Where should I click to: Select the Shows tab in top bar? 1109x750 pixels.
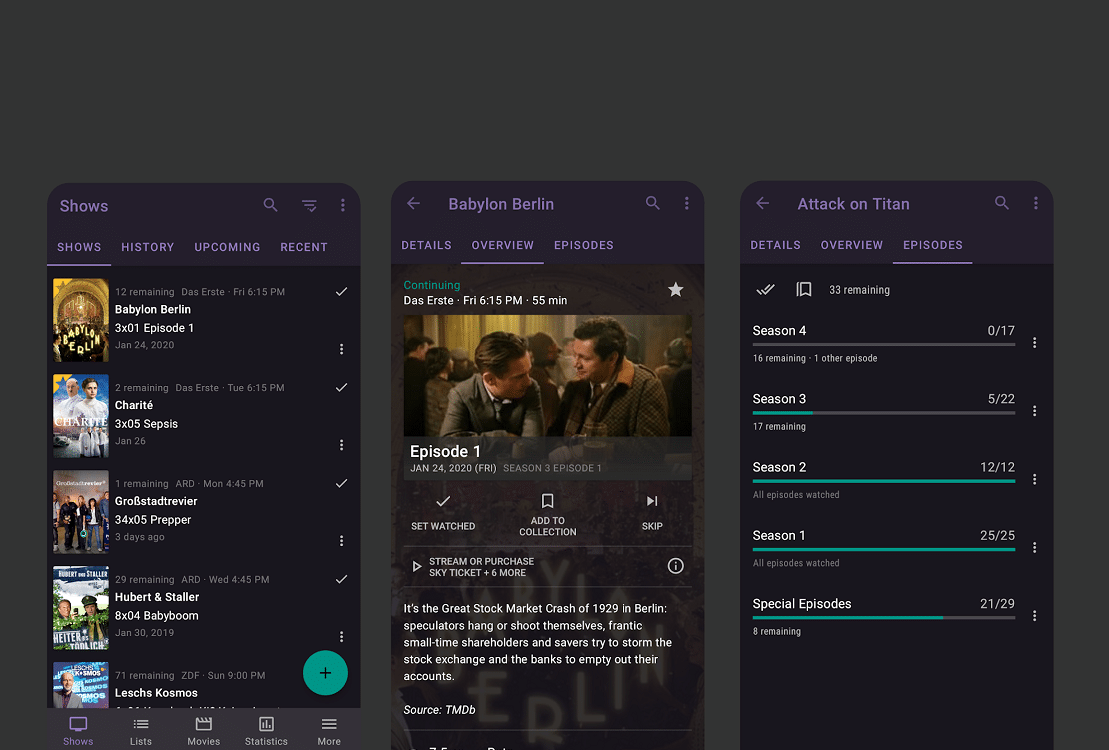(x=79, y=247)
